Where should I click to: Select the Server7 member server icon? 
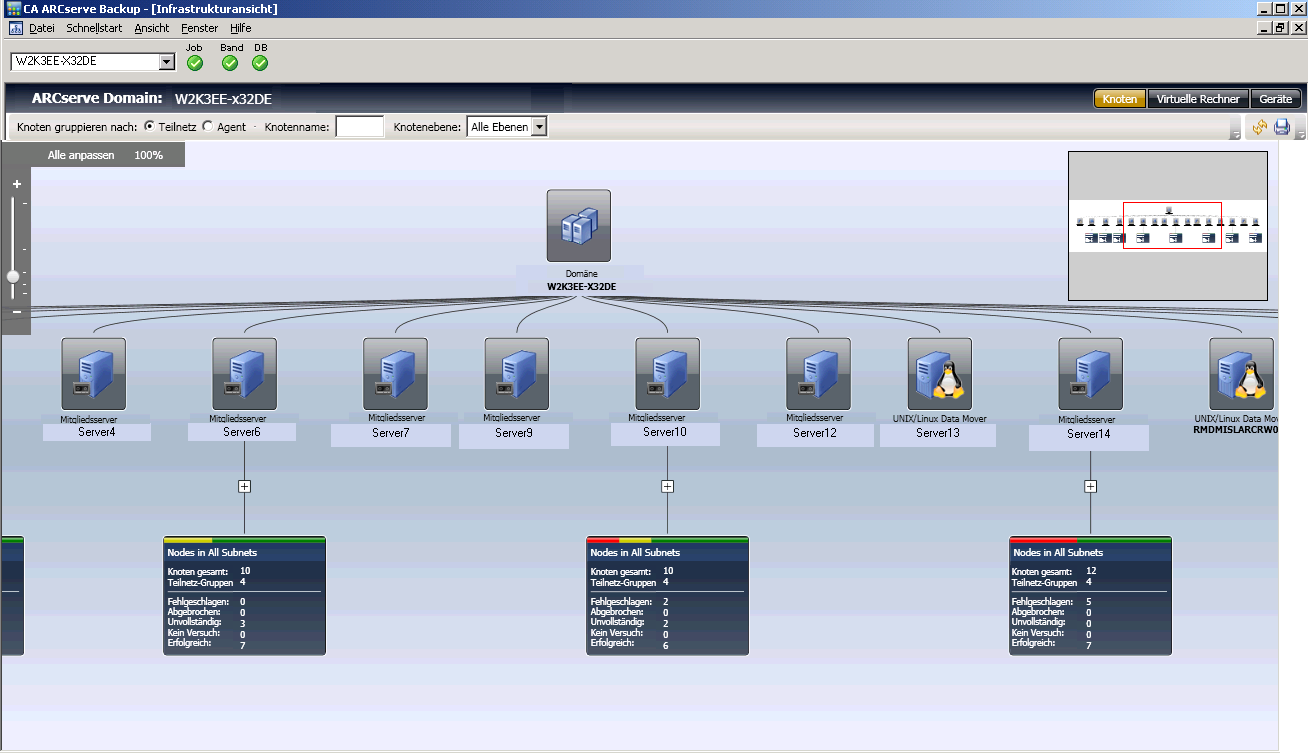pos(396,374)
